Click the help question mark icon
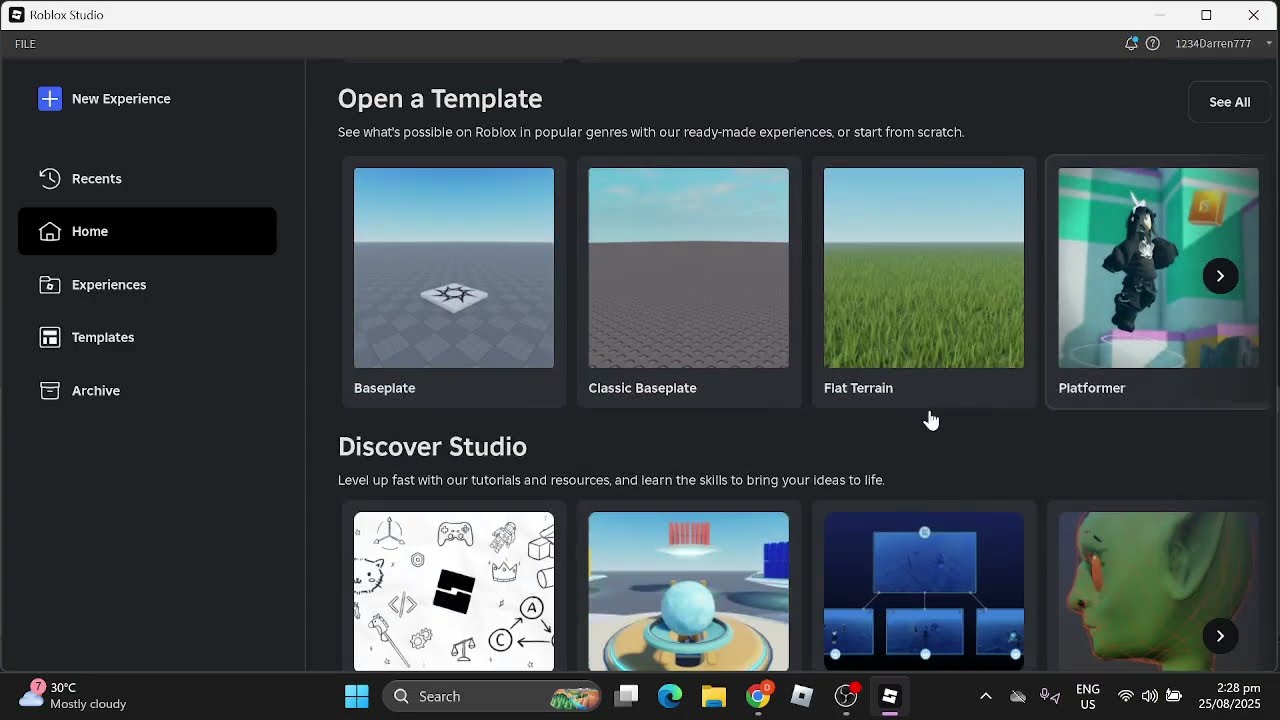The image size is (1280, 720). (x=1153, y=43)
